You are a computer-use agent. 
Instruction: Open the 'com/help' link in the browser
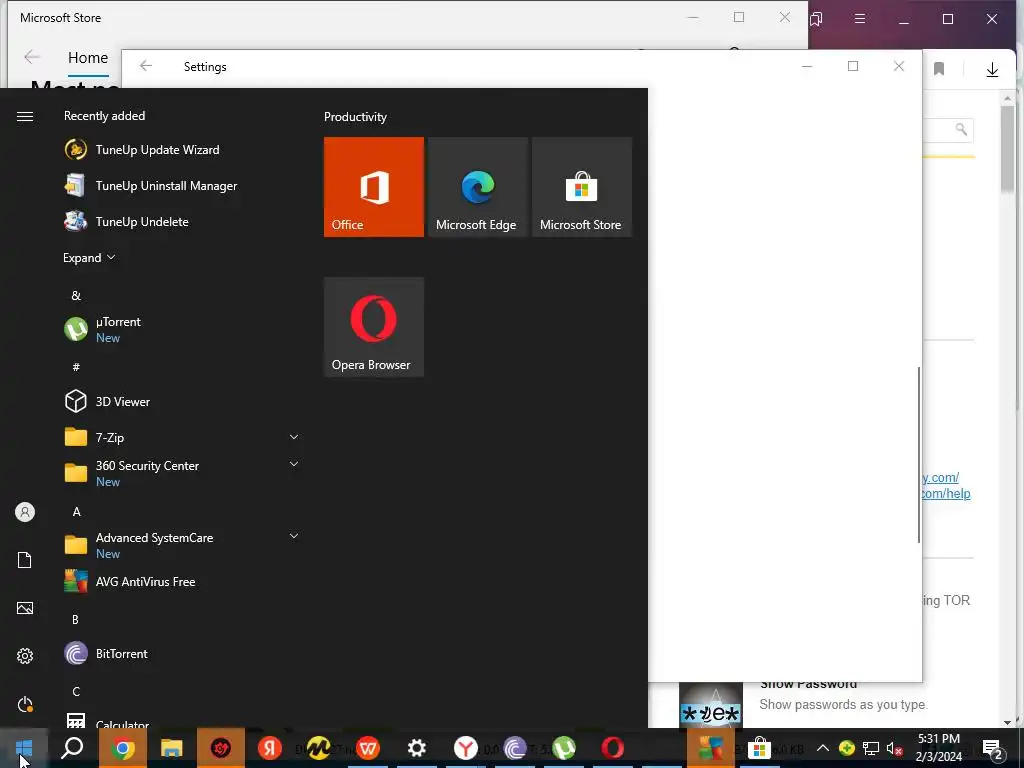946,494
